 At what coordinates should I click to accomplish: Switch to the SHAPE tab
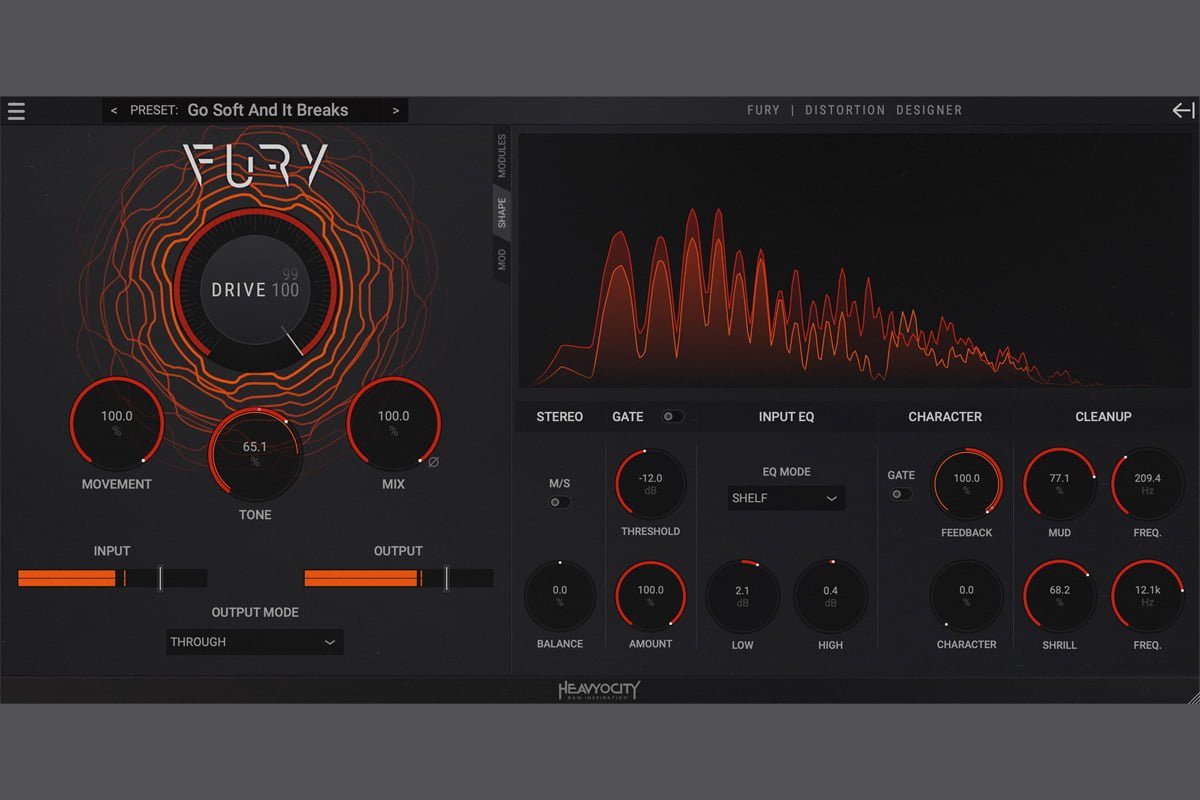coord(502,212)
